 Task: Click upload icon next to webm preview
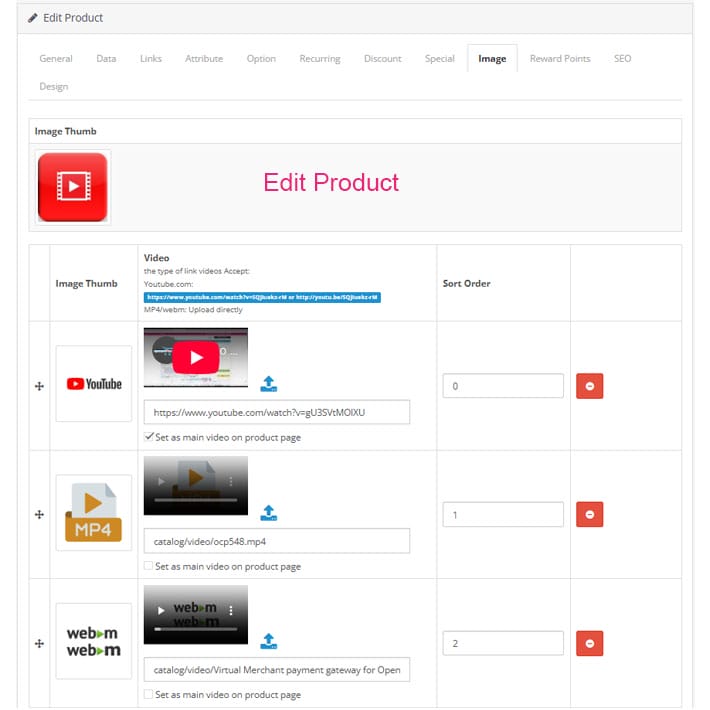[268, 642]
